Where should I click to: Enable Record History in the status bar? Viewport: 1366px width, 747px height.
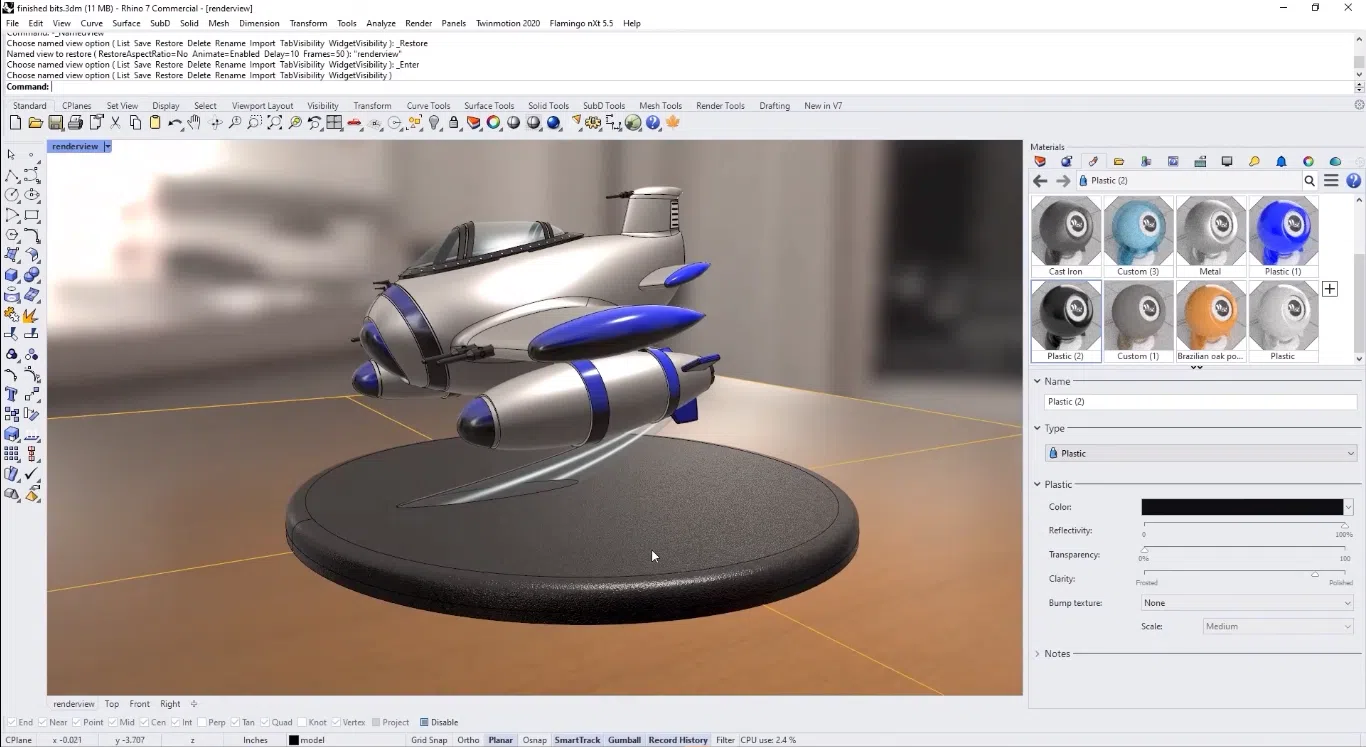[x=678, y=740]
